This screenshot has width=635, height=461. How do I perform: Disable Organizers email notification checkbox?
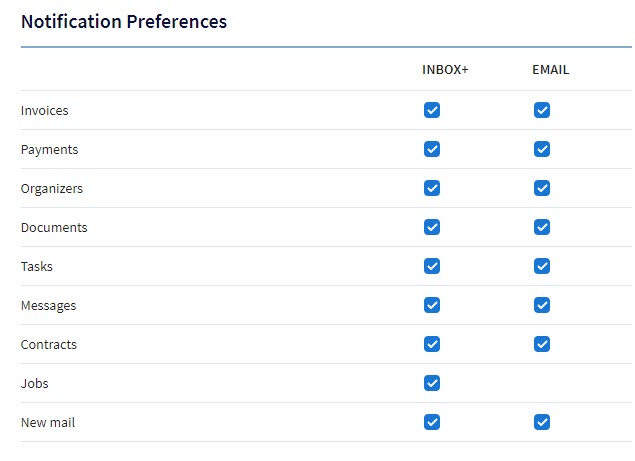click(542, 188)
